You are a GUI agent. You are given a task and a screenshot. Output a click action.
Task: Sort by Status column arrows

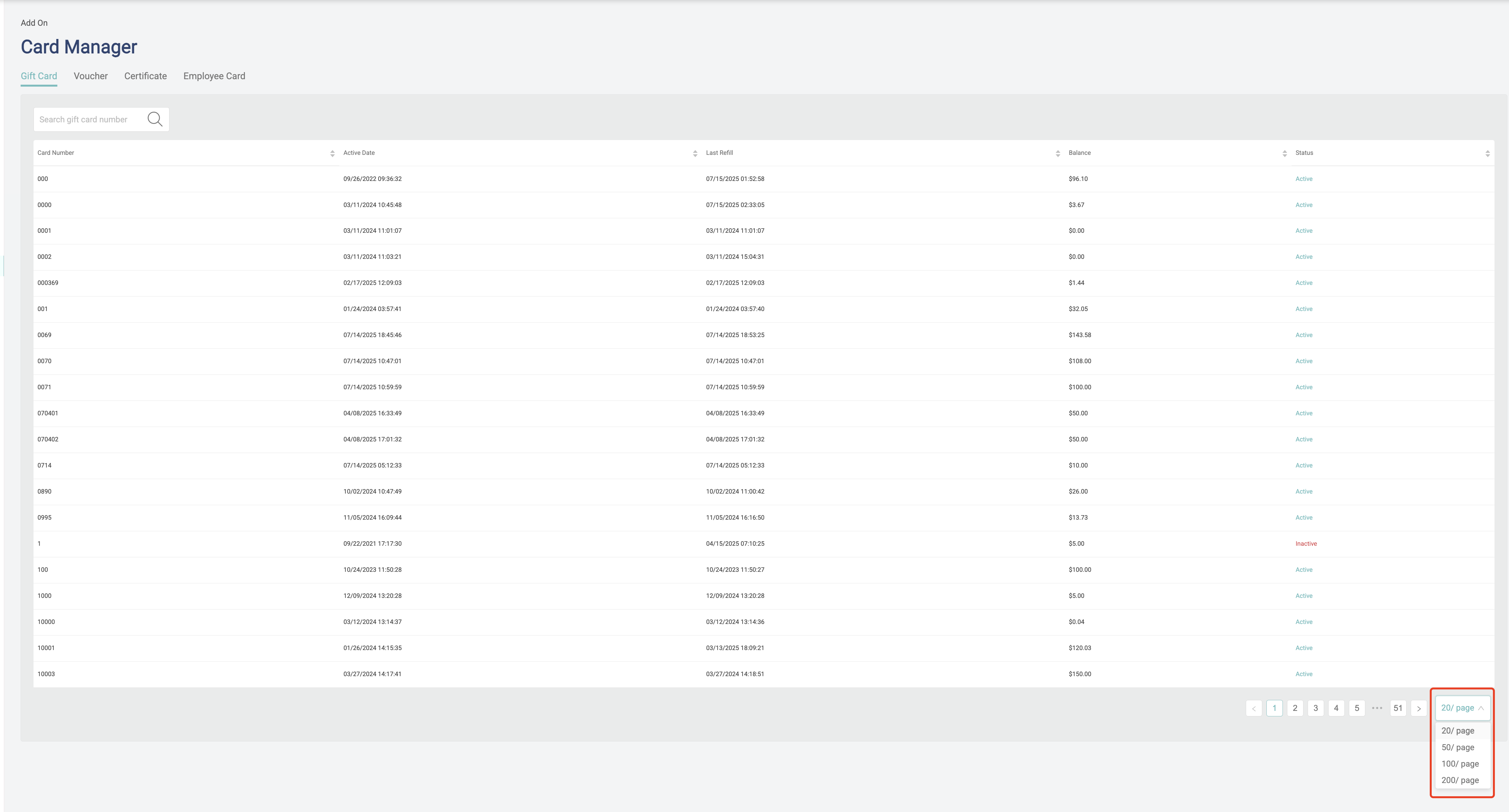point(1487,153)
